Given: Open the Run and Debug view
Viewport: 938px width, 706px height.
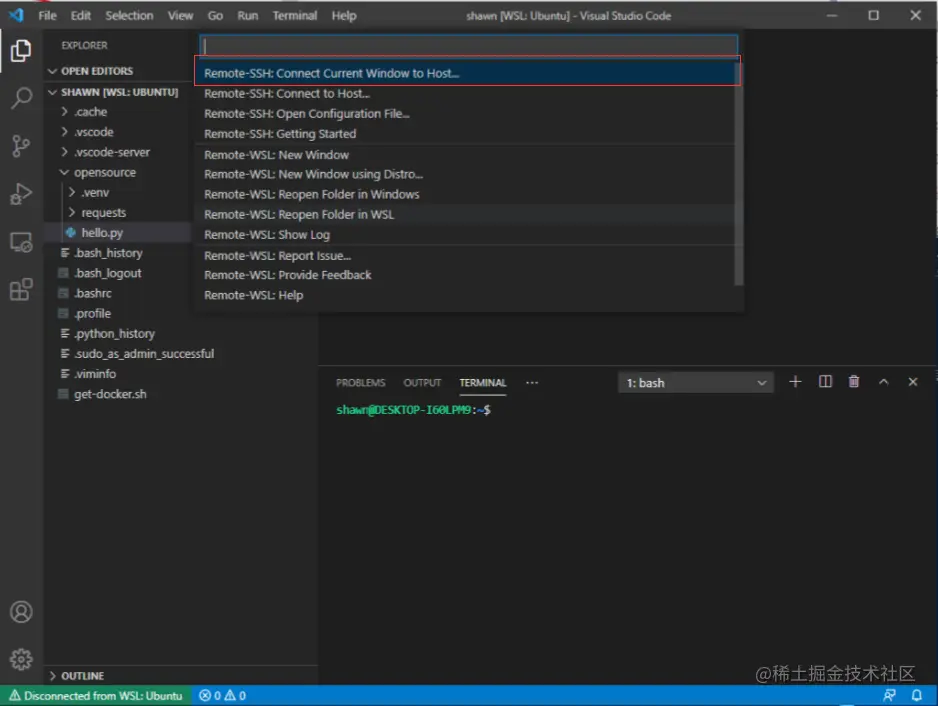Looking at the screenshot, I should click(x=22, y=194).
